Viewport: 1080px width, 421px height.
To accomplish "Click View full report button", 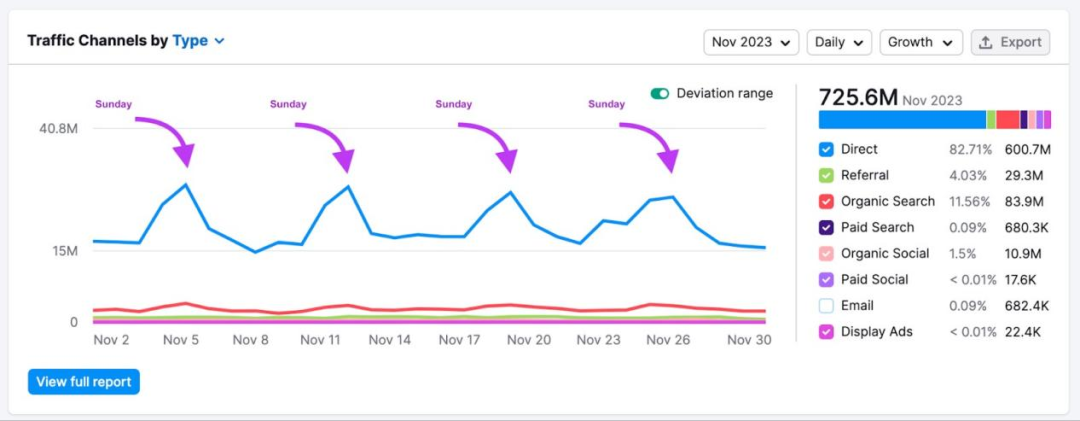I will coord(84,381).
